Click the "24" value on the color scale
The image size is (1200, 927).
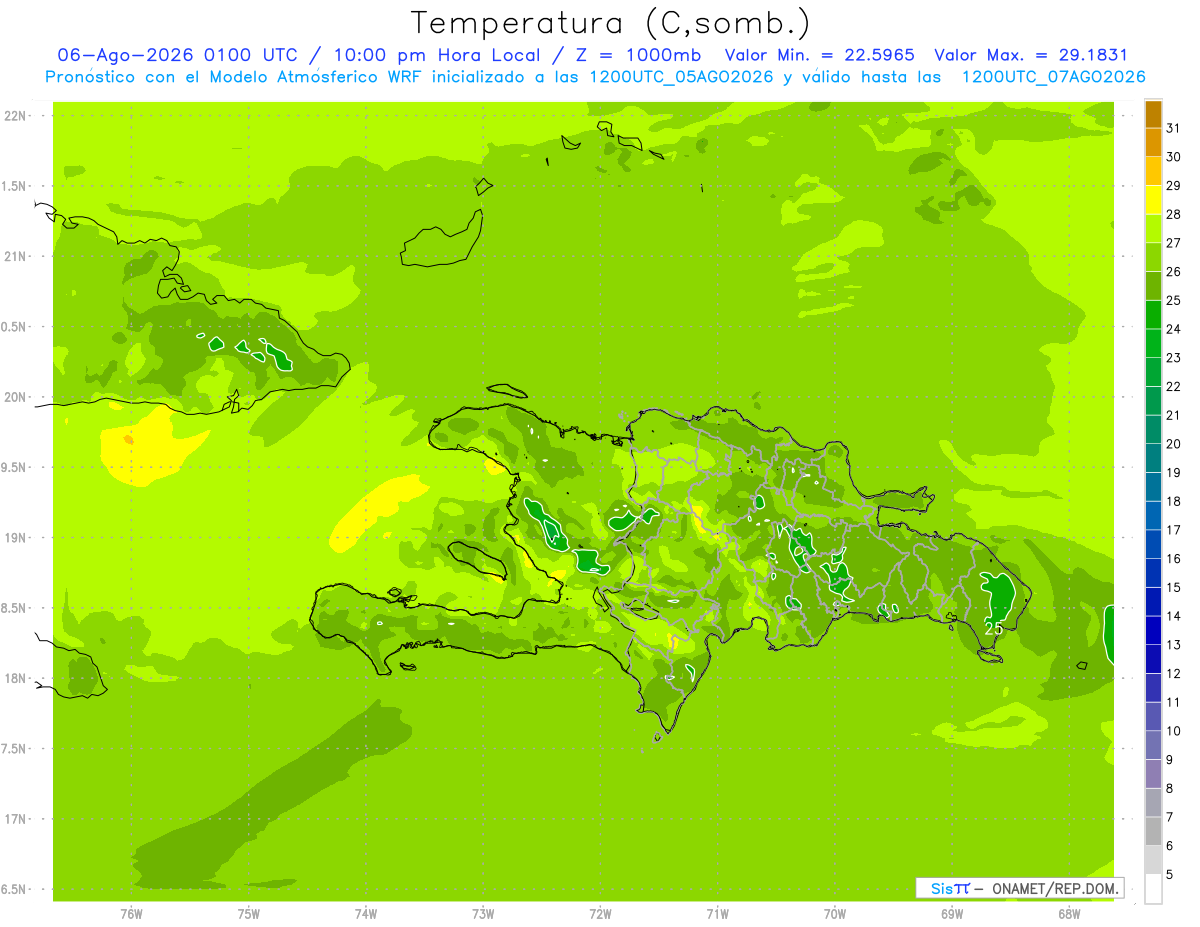point(1174,329)
